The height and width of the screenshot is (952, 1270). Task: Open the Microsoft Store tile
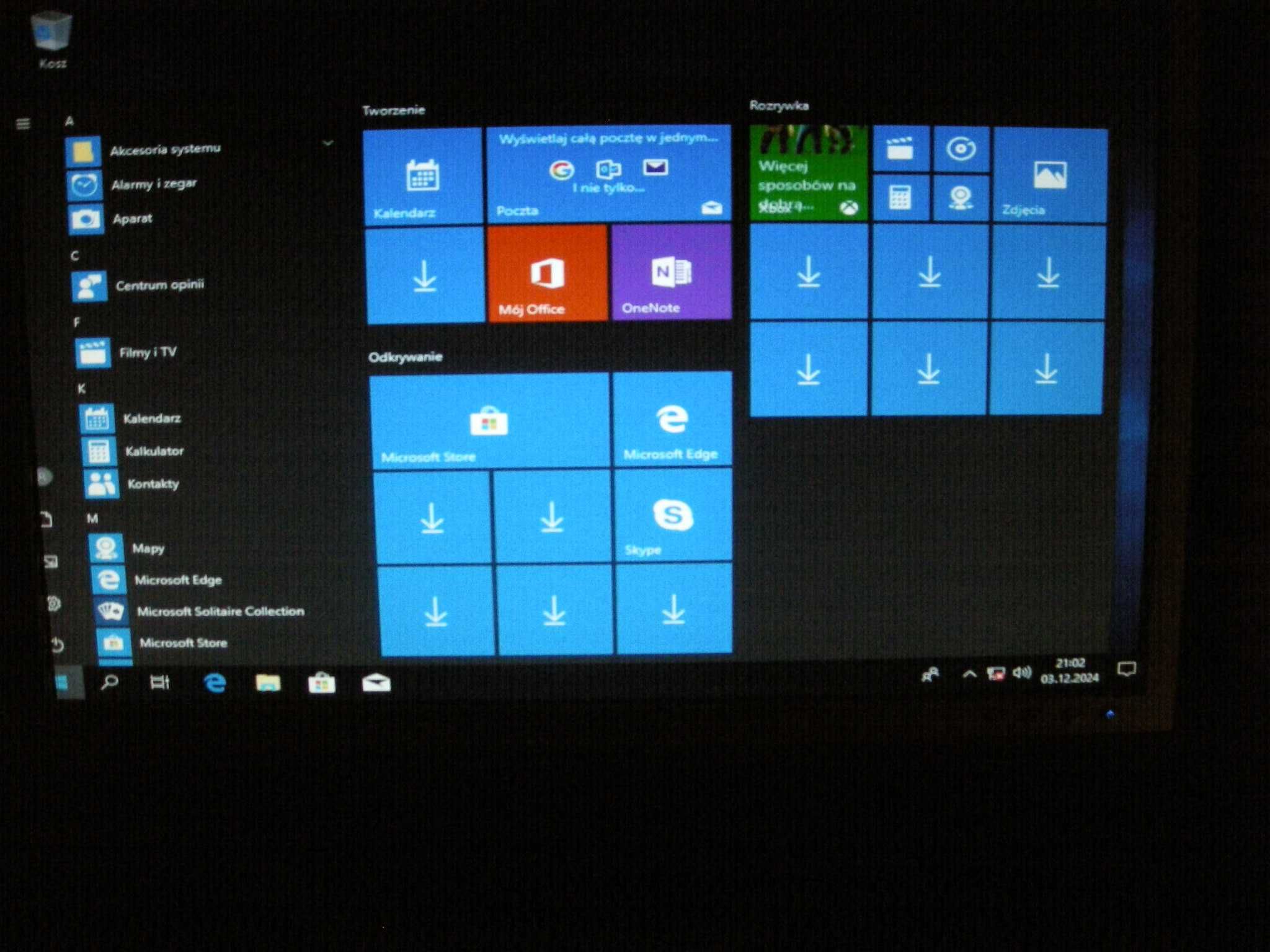click(x=490, y=421)
